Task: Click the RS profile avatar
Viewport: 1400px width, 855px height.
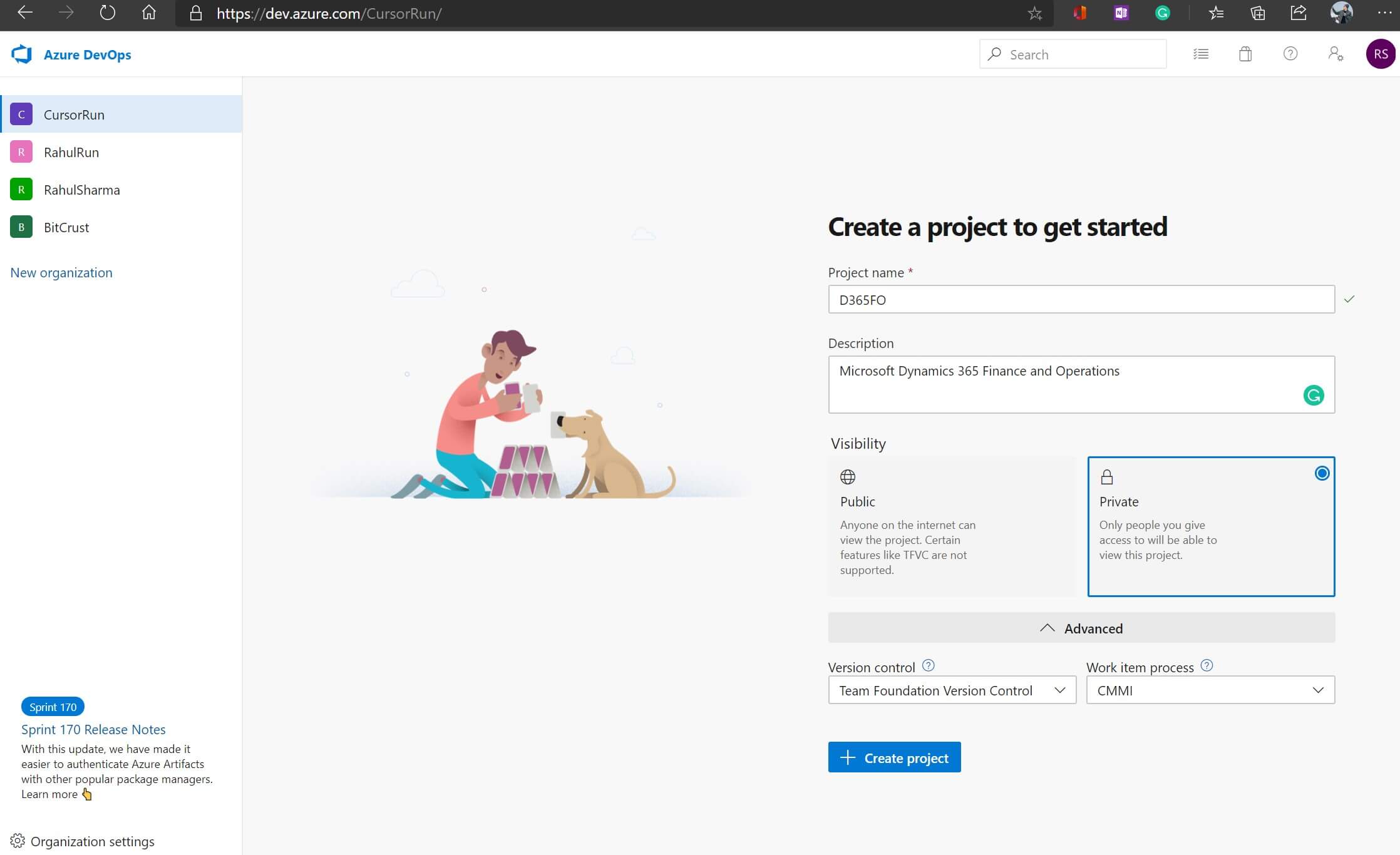Action: click(1380, 54)
